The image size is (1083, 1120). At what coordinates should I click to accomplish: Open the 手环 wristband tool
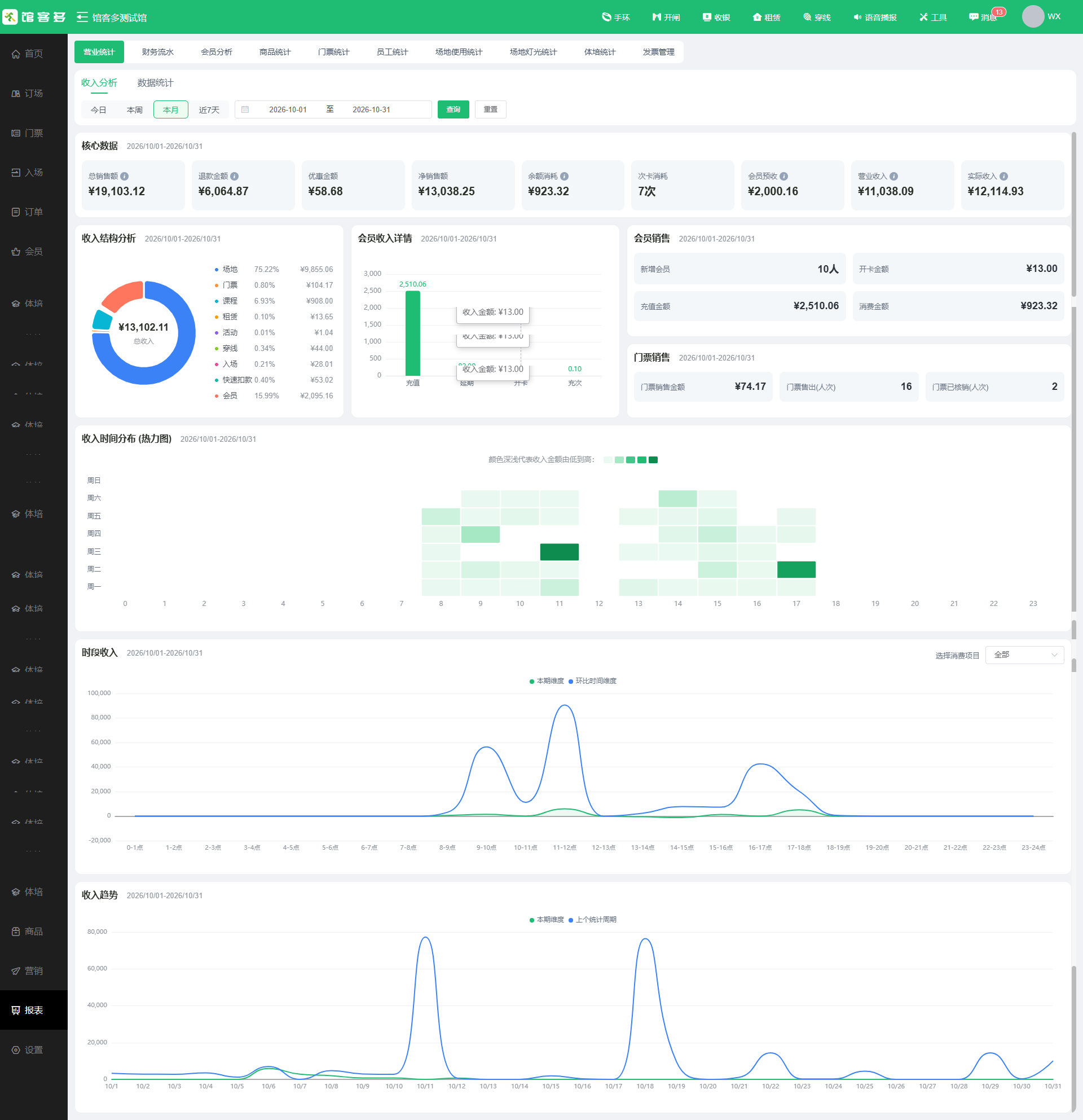pos(615,17)
